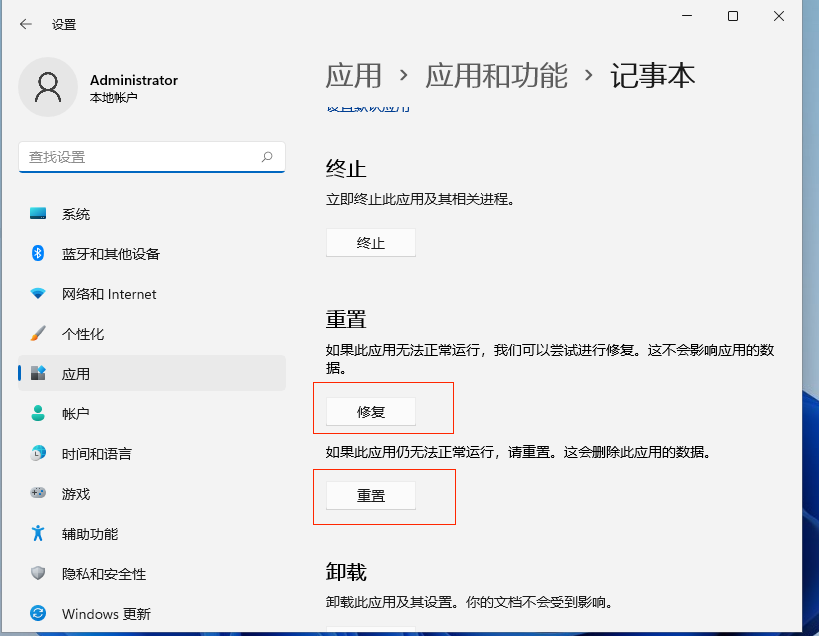Viewport: 819px width, 636px height.
Task: Click the Gaming controller icon
Action: tap(38, 493)
